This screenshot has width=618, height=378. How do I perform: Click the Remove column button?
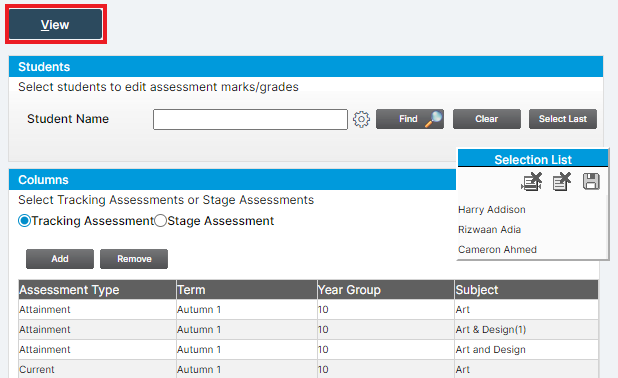pyautogui.click(x=134, y=259)
